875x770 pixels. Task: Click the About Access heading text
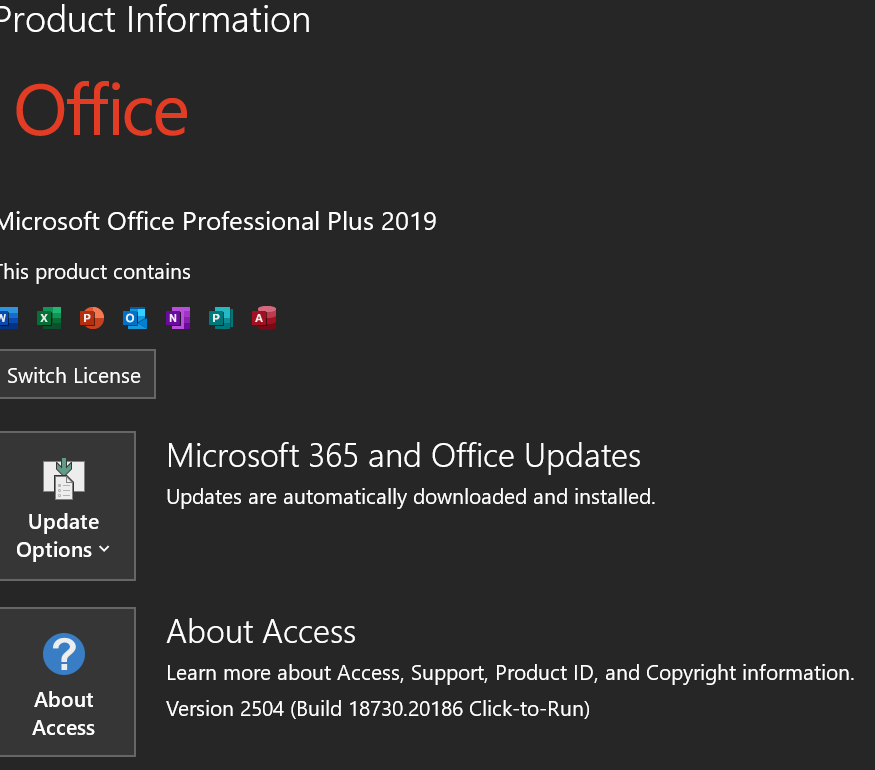click(x=261, y=632)
